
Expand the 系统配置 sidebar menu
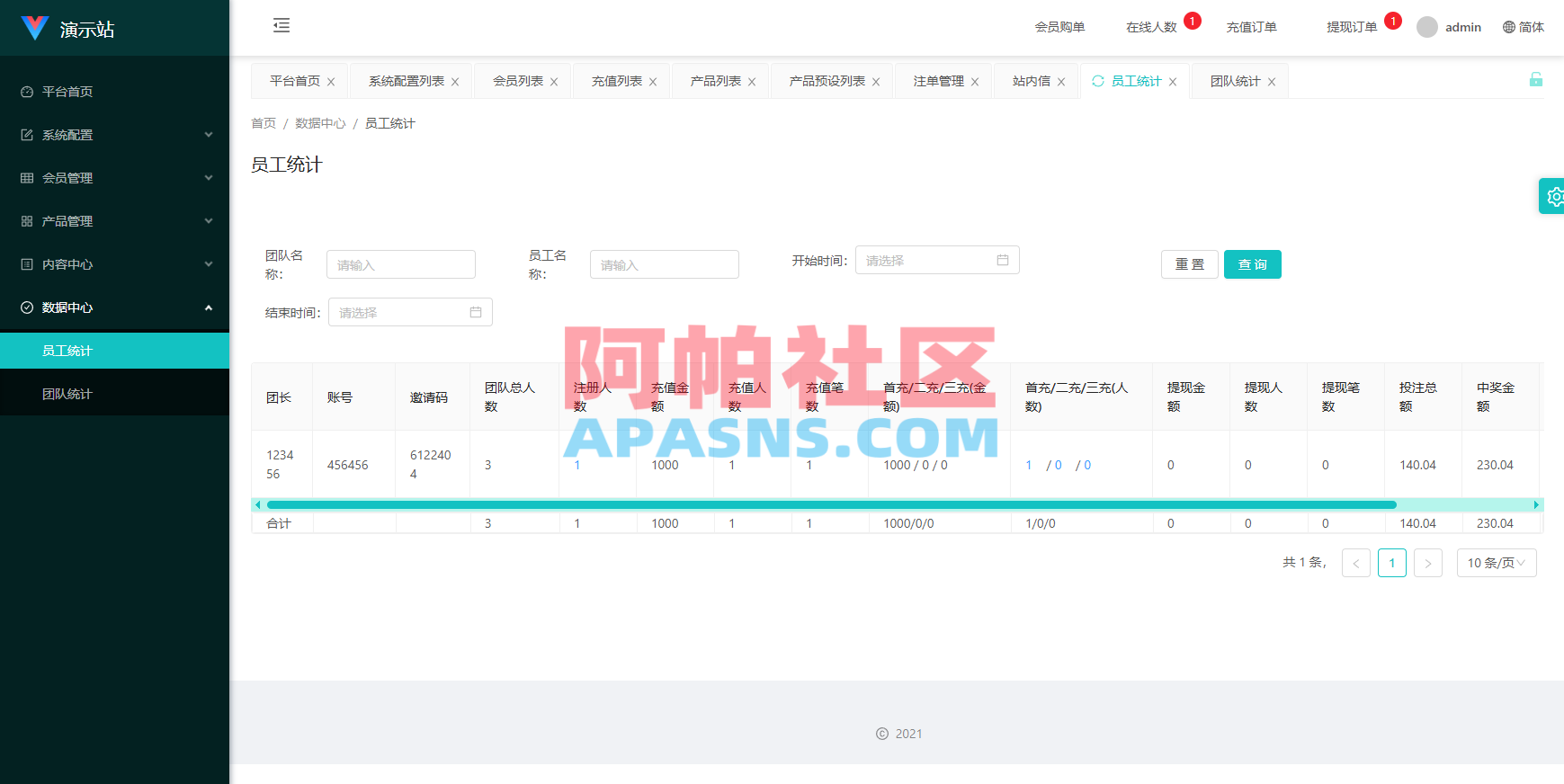(x=115, y=135)
